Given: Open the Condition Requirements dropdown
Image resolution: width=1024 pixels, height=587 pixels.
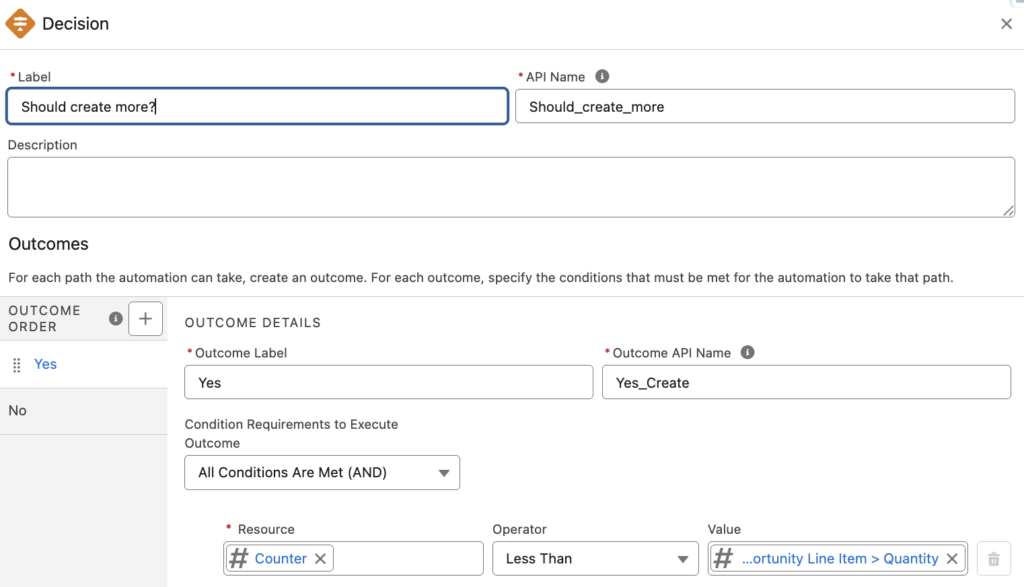Looking at the screenshot, I should pos(322,473).
